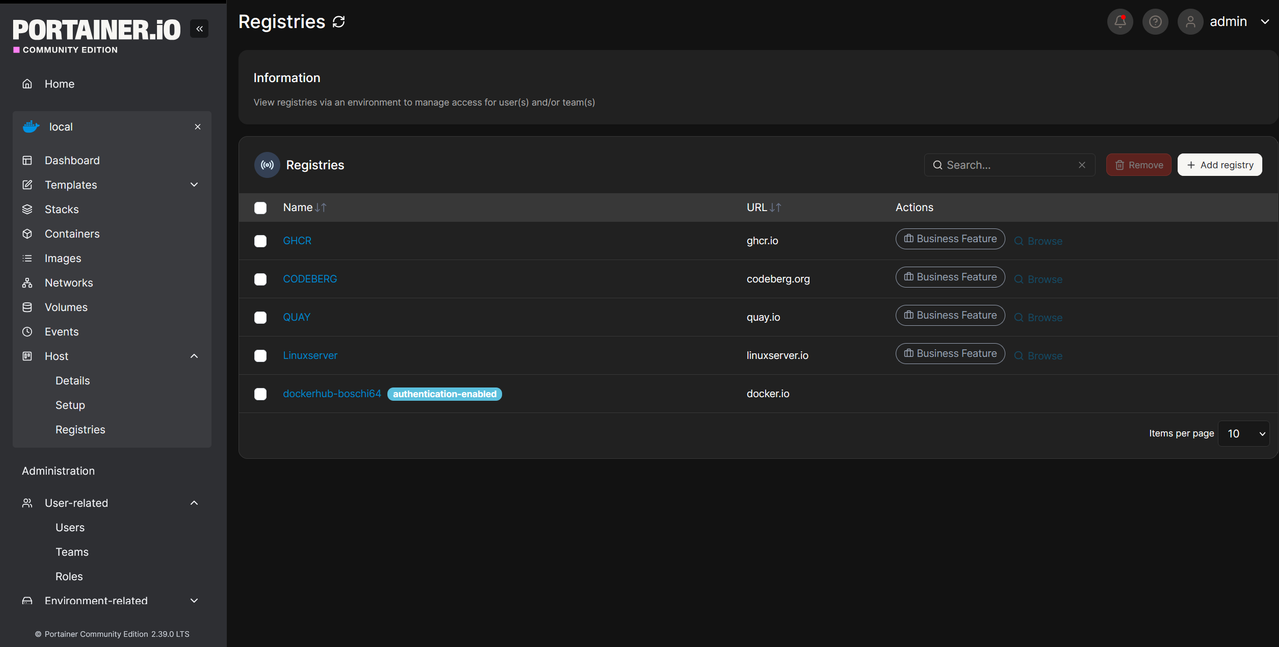The height and width of the screenshot is (647, 1279).
Task: Check the QUAY registry checkbox
Action: click(260, 317)
